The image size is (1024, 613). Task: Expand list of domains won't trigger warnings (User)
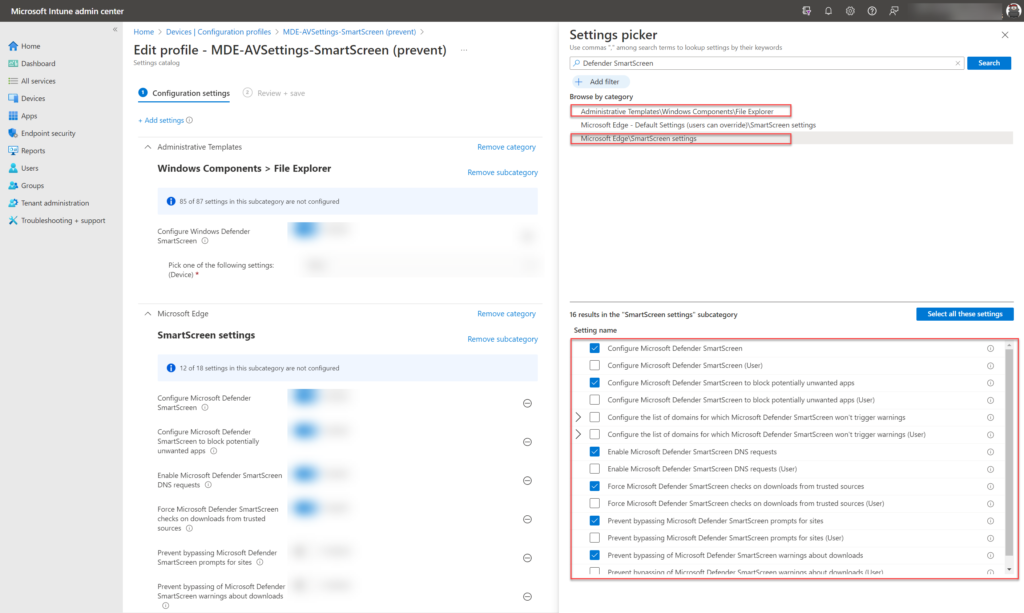click(x=578, y=434)
